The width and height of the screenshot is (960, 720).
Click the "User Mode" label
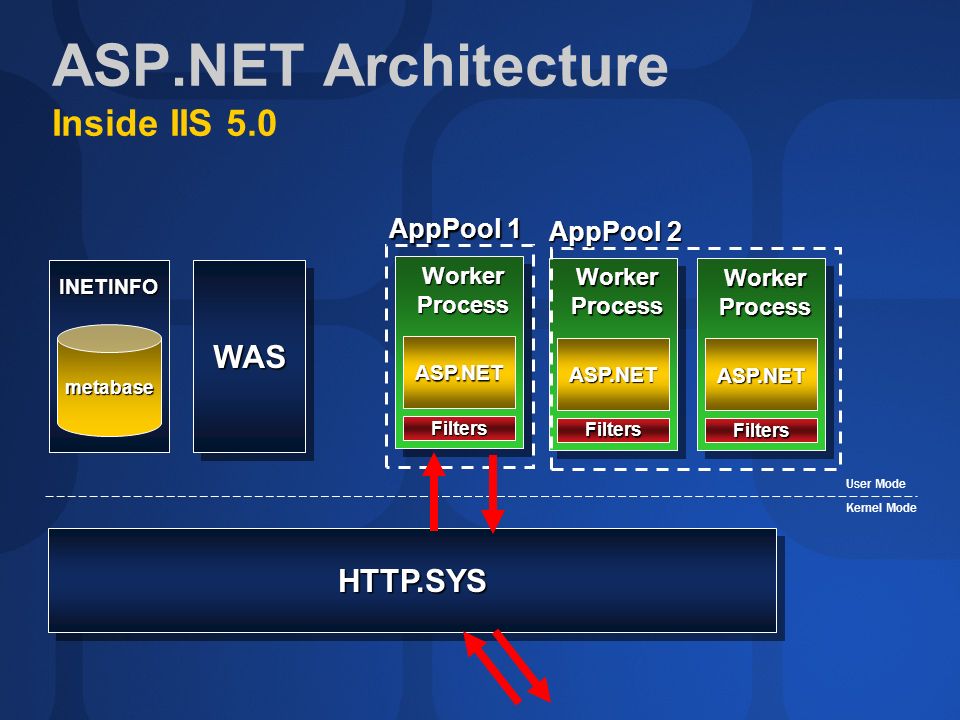click(x=876, y=484)
